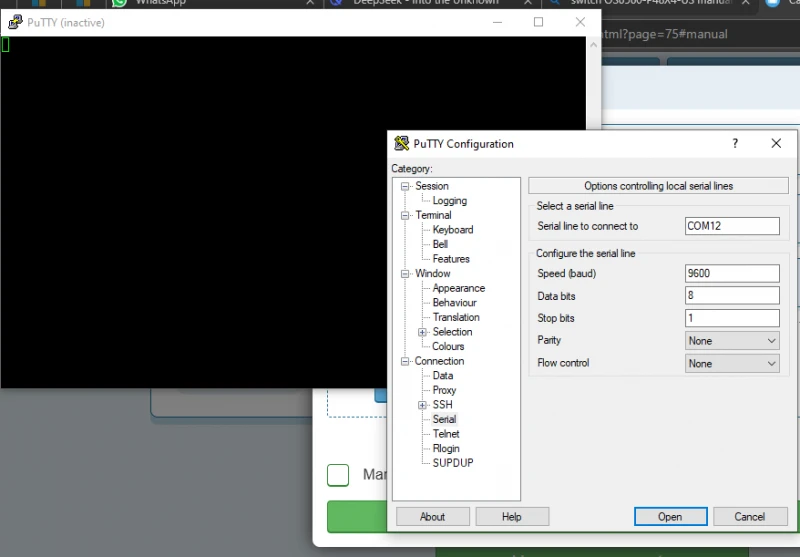Select the Window category
Viewport: 800px width, 557px height.
[x=433, y=273]
